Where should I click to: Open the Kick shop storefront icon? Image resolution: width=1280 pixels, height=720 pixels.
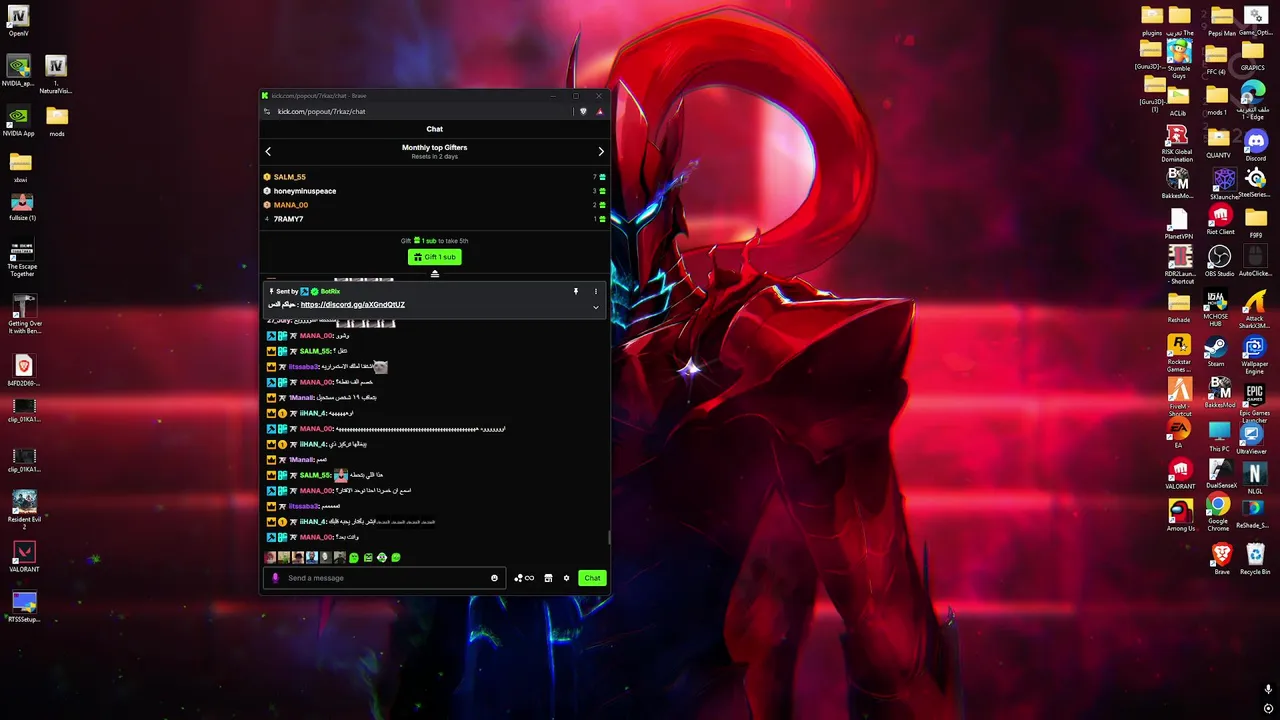[x=548, y=578]
